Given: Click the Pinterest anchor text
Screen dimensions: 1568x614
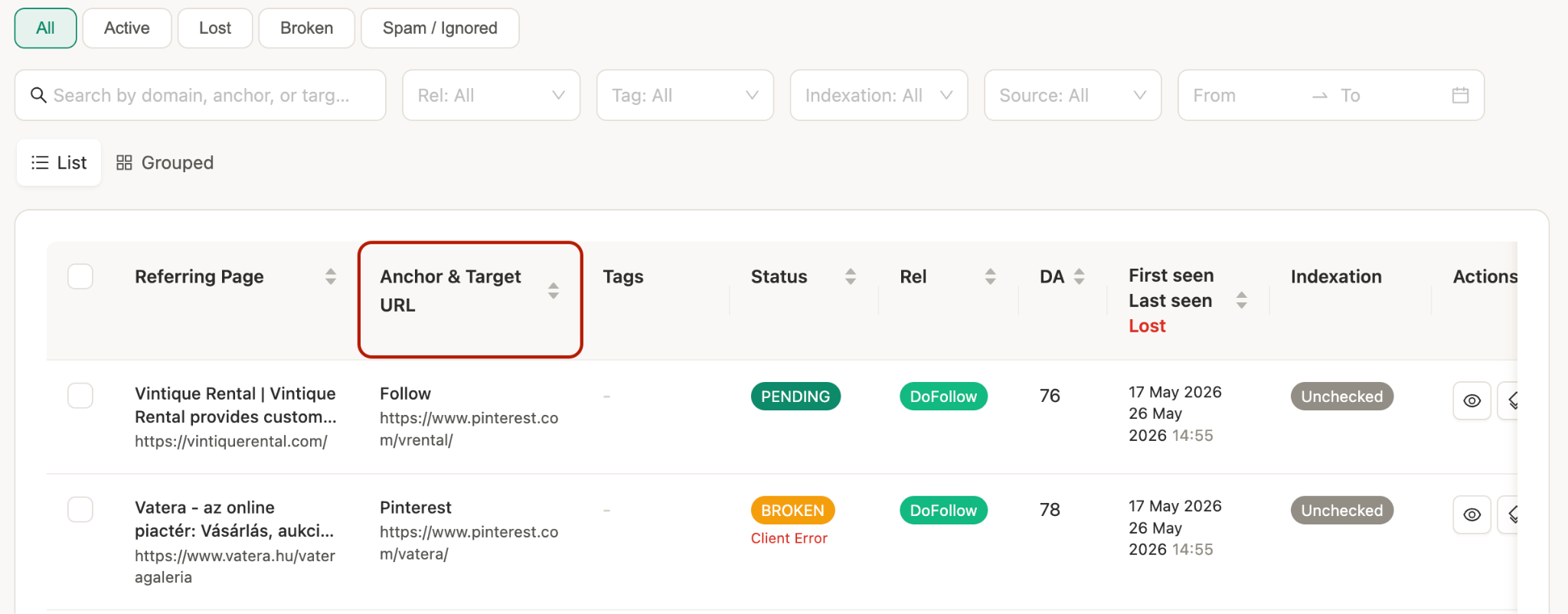Looking at the screenshot, I should [x=416, y=508].
